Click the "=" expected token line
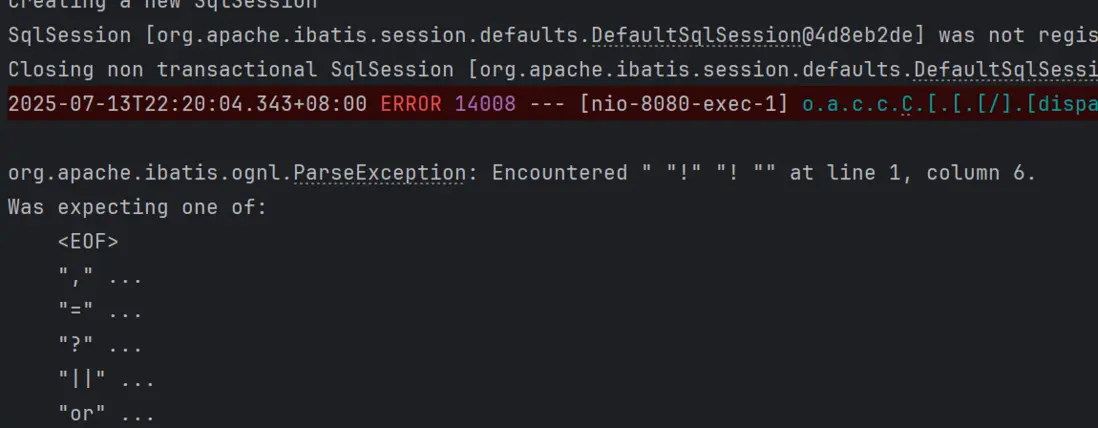 [x=99, y=312]
